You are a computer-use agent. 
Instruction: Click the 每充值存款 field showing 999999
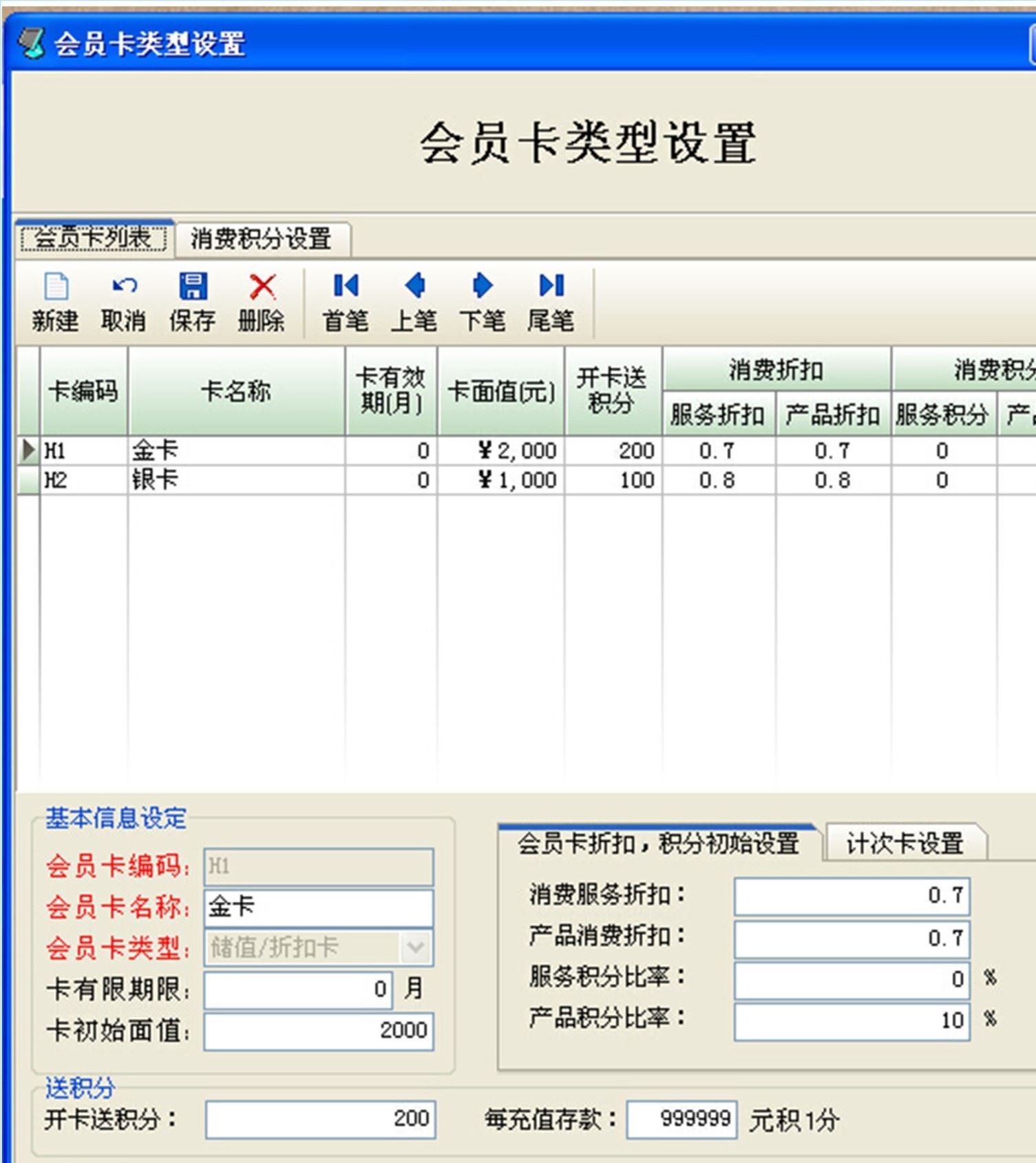click(x=681, y=1119)
